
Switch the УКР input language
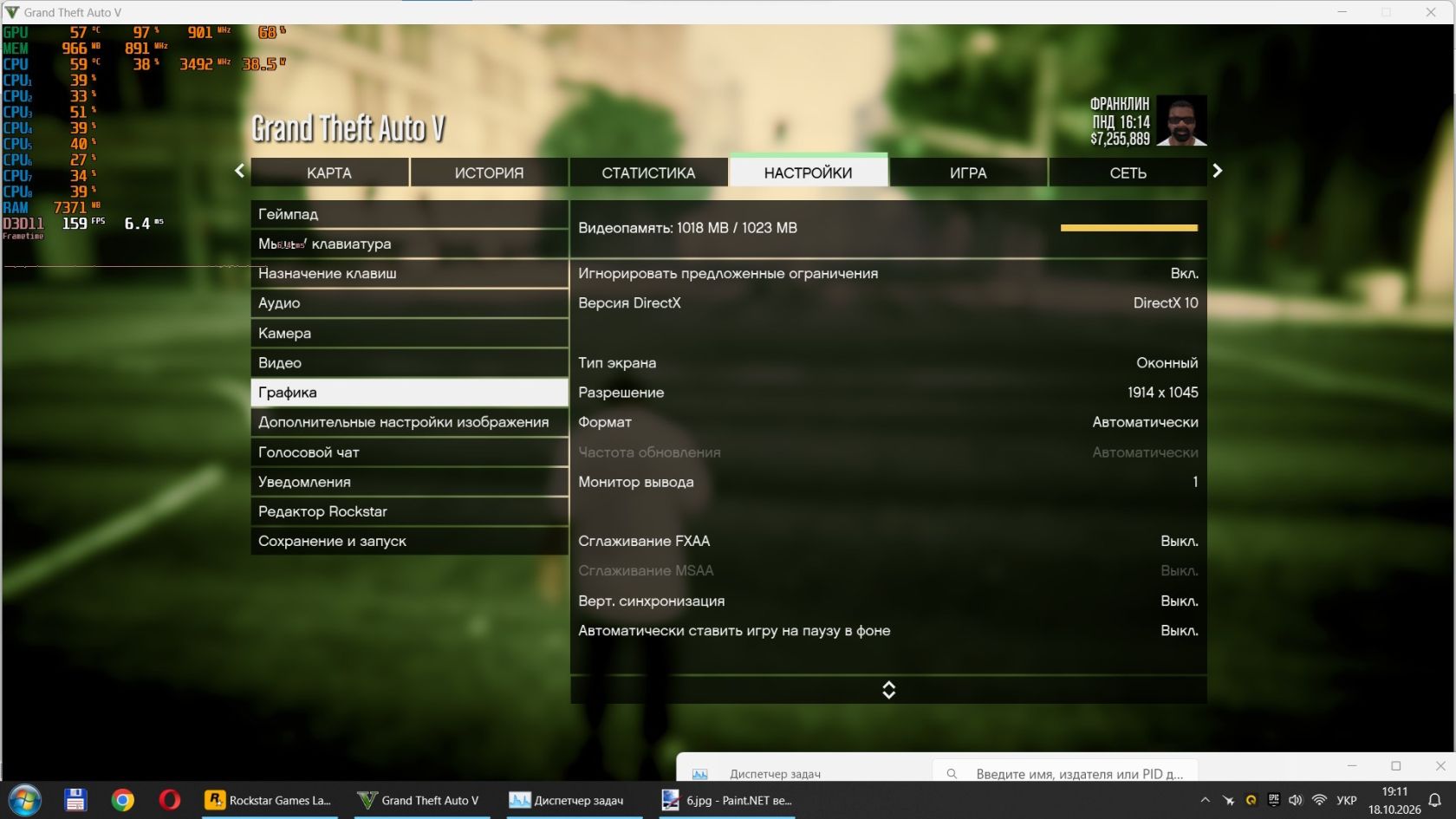[x=1347, y=800]
